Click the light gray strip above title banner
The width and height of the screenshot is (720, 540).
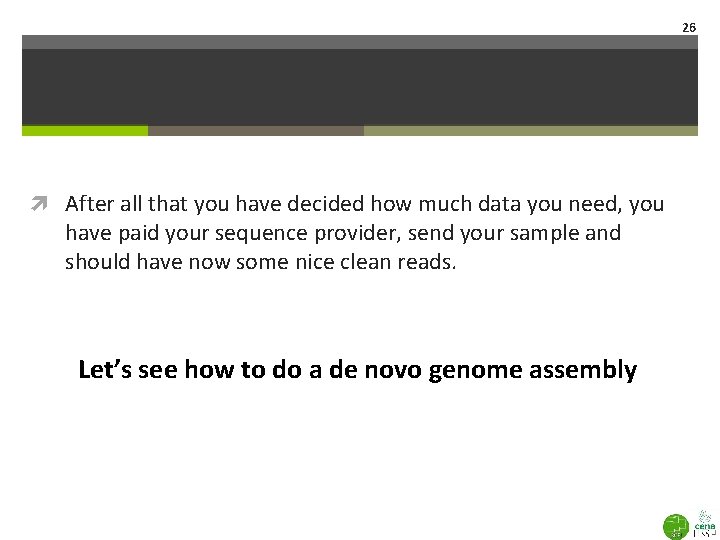[360, 42]
